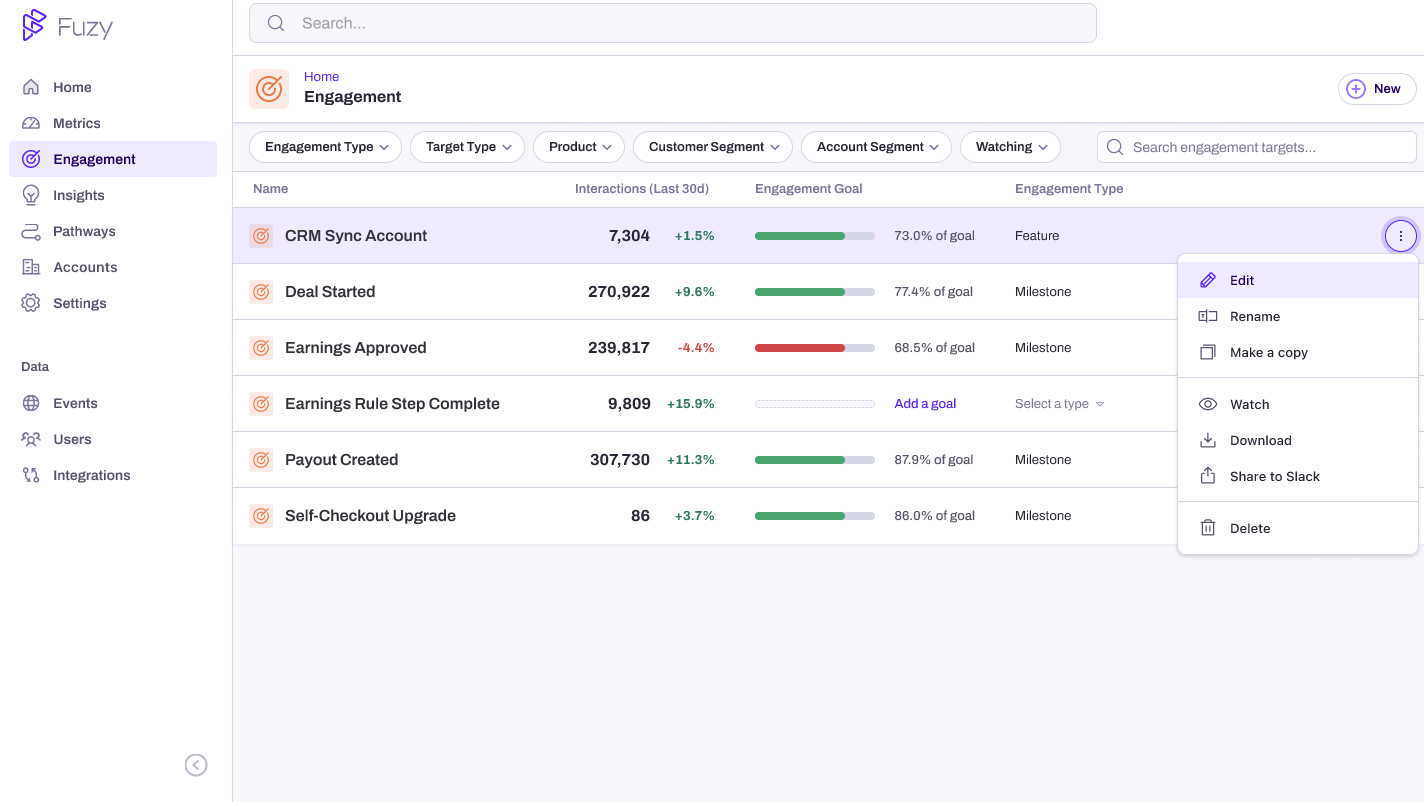Image resolution: width=1424 pixels, height=802 pixels.
Task: Click the Fuzy logo icon
Action: [34, 25]
